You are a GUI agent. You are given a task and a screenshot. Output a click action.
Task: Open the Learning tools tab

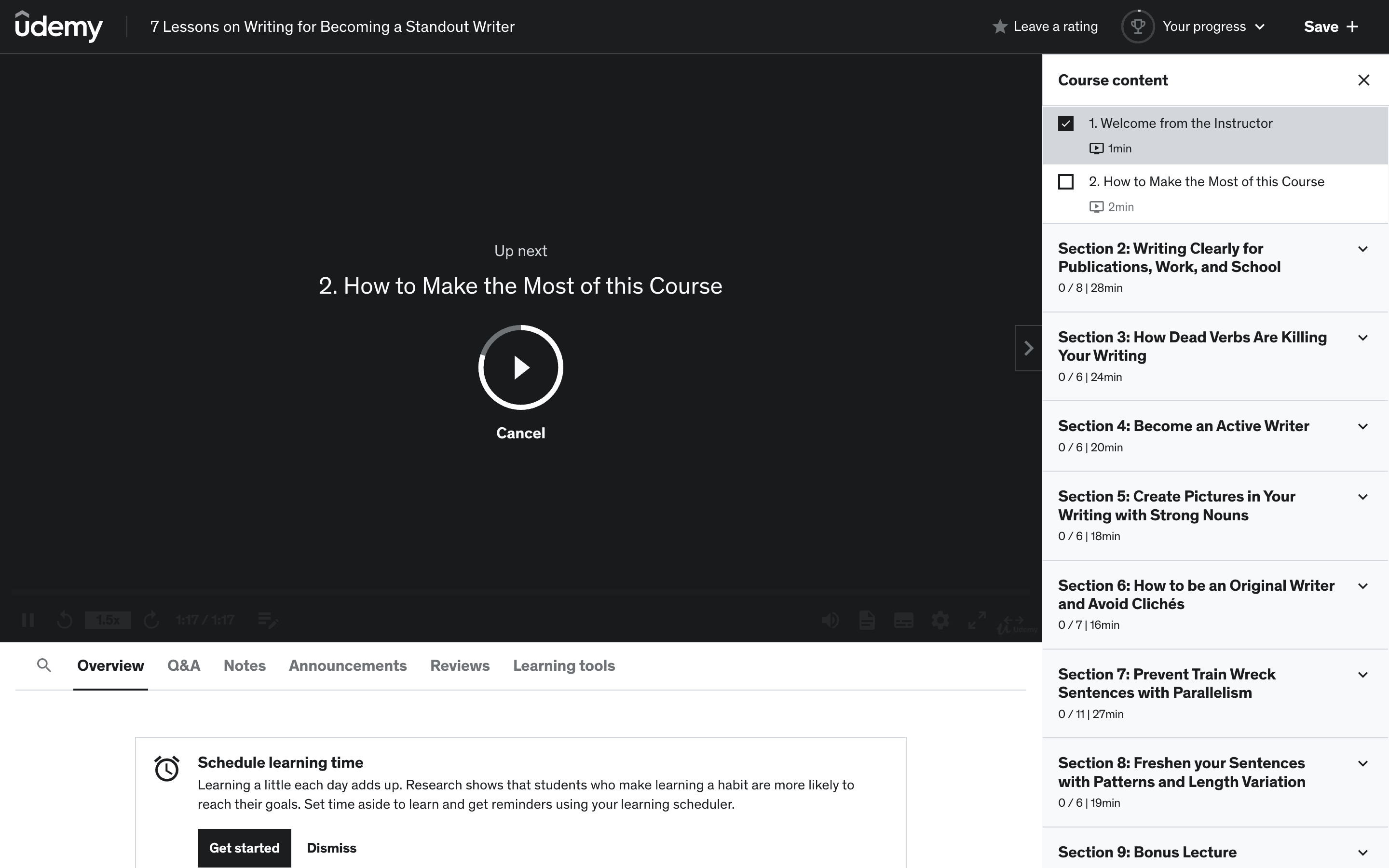[564, 665]
